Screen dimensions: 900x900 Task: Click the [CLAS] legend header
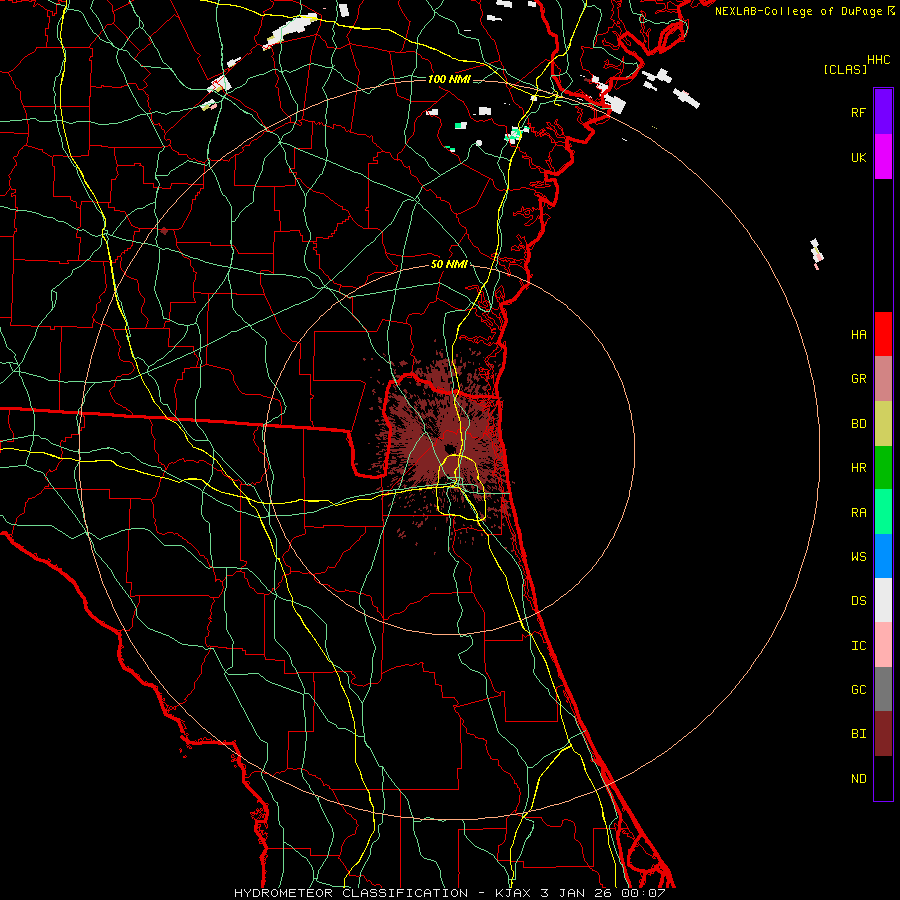click(x=845, y=69)
